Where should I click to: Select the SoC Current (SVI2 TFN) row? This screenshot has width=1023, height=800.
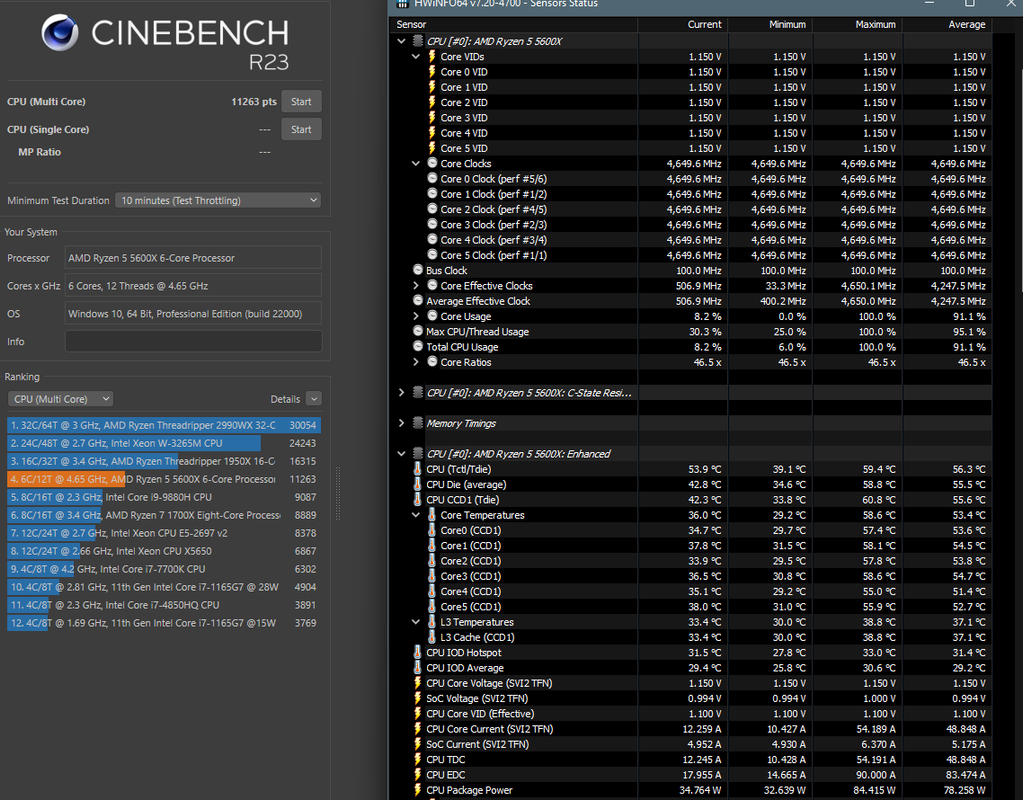(x=691, y=744)
